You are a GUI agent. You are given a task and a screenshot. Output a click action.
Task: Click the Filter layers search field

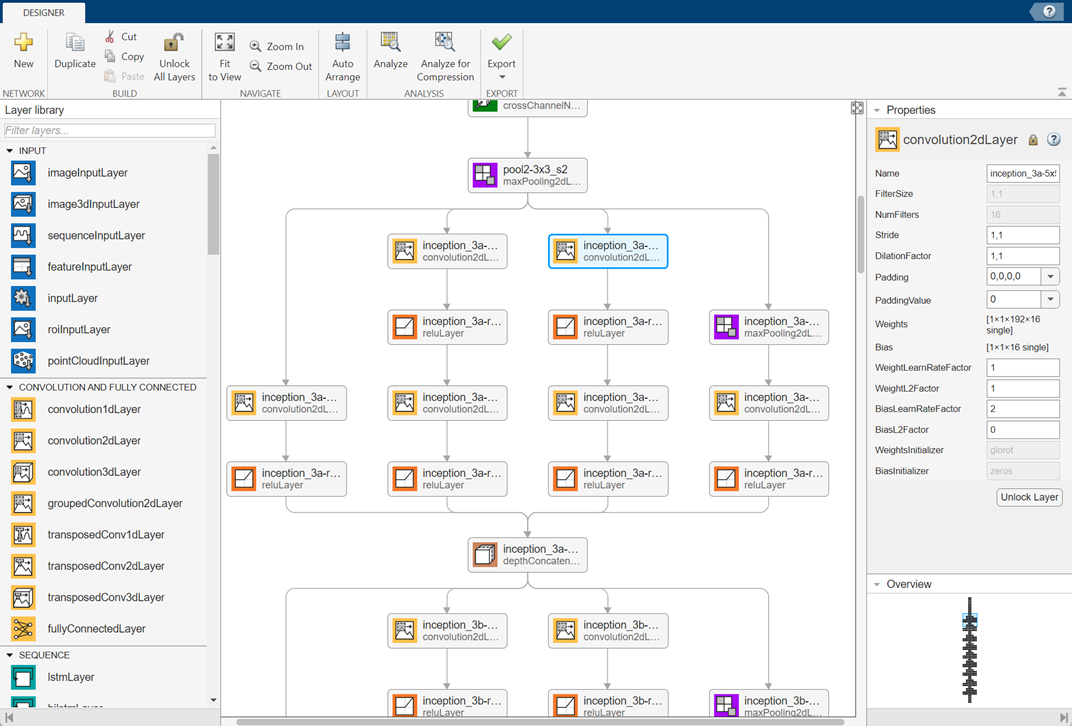pyautogui.click(x=109, y=130)
